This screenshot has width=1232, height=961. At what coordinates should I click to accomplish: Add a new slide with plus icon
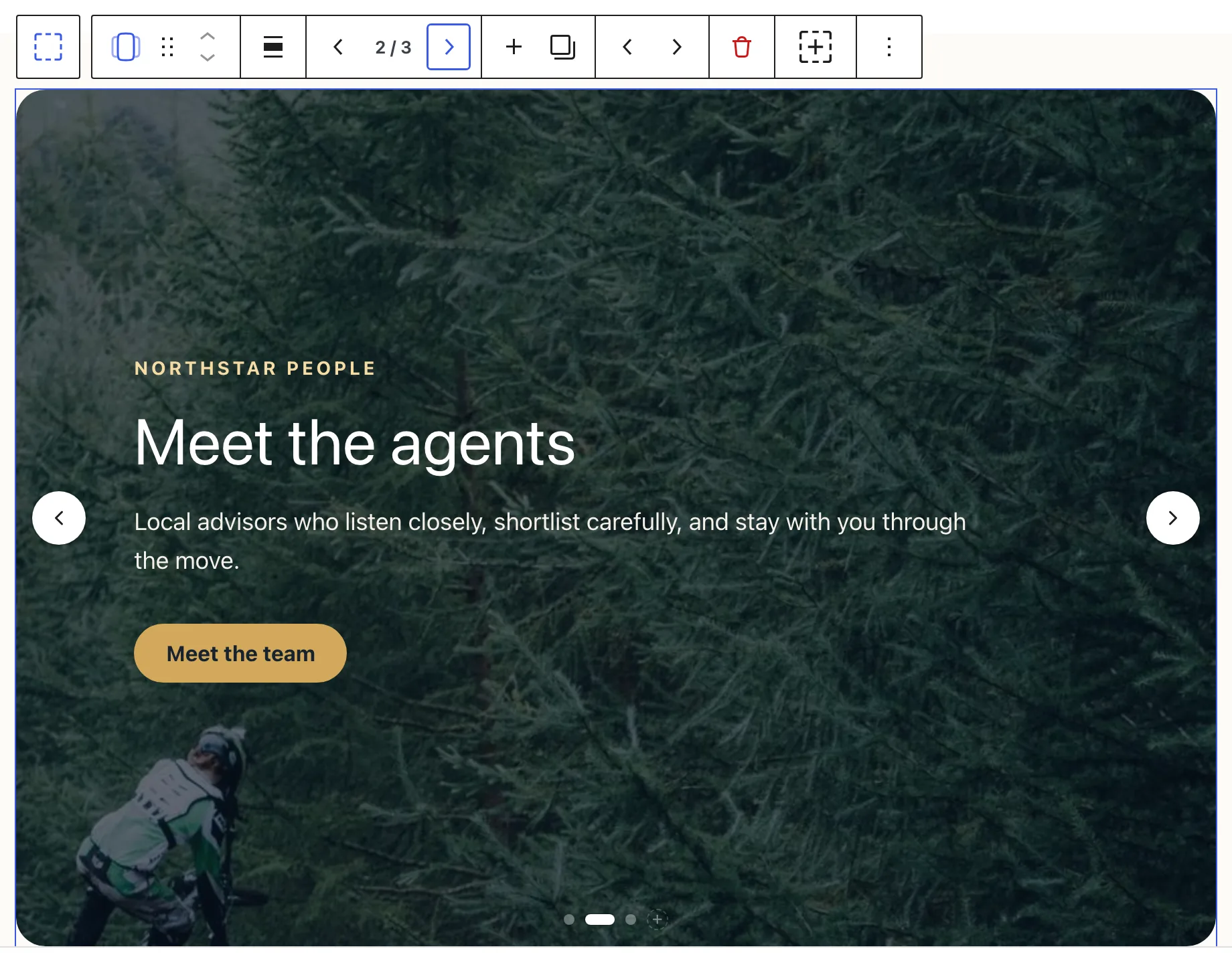click(x=514, y=47)
